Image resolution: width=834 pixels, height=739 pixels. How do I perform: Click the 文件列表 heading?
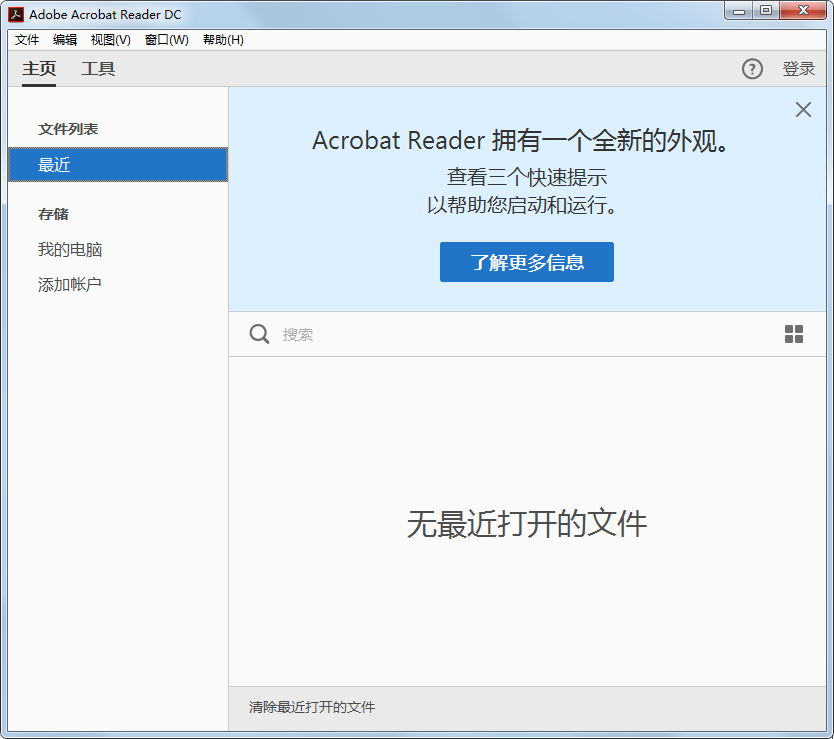coord(68,129)
